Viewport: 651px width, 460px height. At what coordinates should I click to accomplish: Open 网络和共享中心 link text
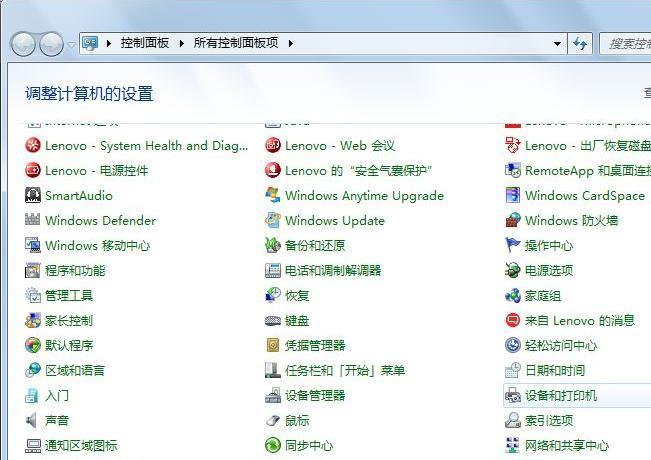[x=567, y=445]
